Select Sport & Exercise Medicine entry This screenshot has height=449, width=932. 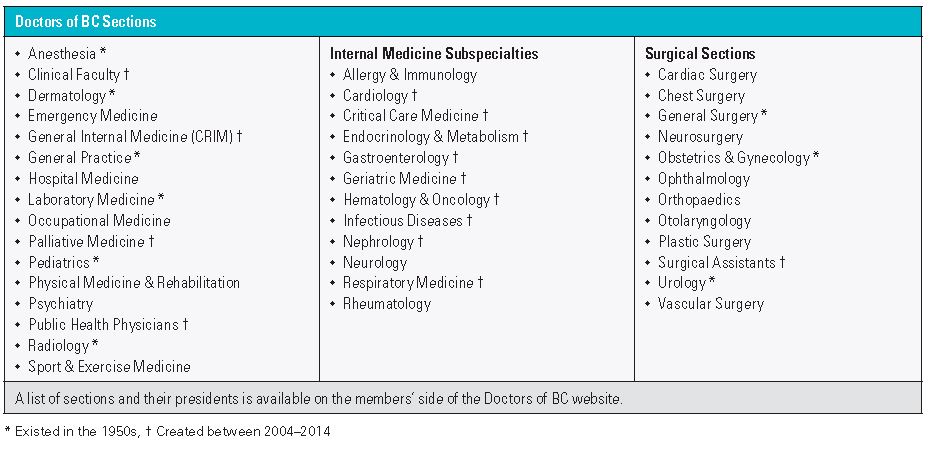tap(109, 367)
